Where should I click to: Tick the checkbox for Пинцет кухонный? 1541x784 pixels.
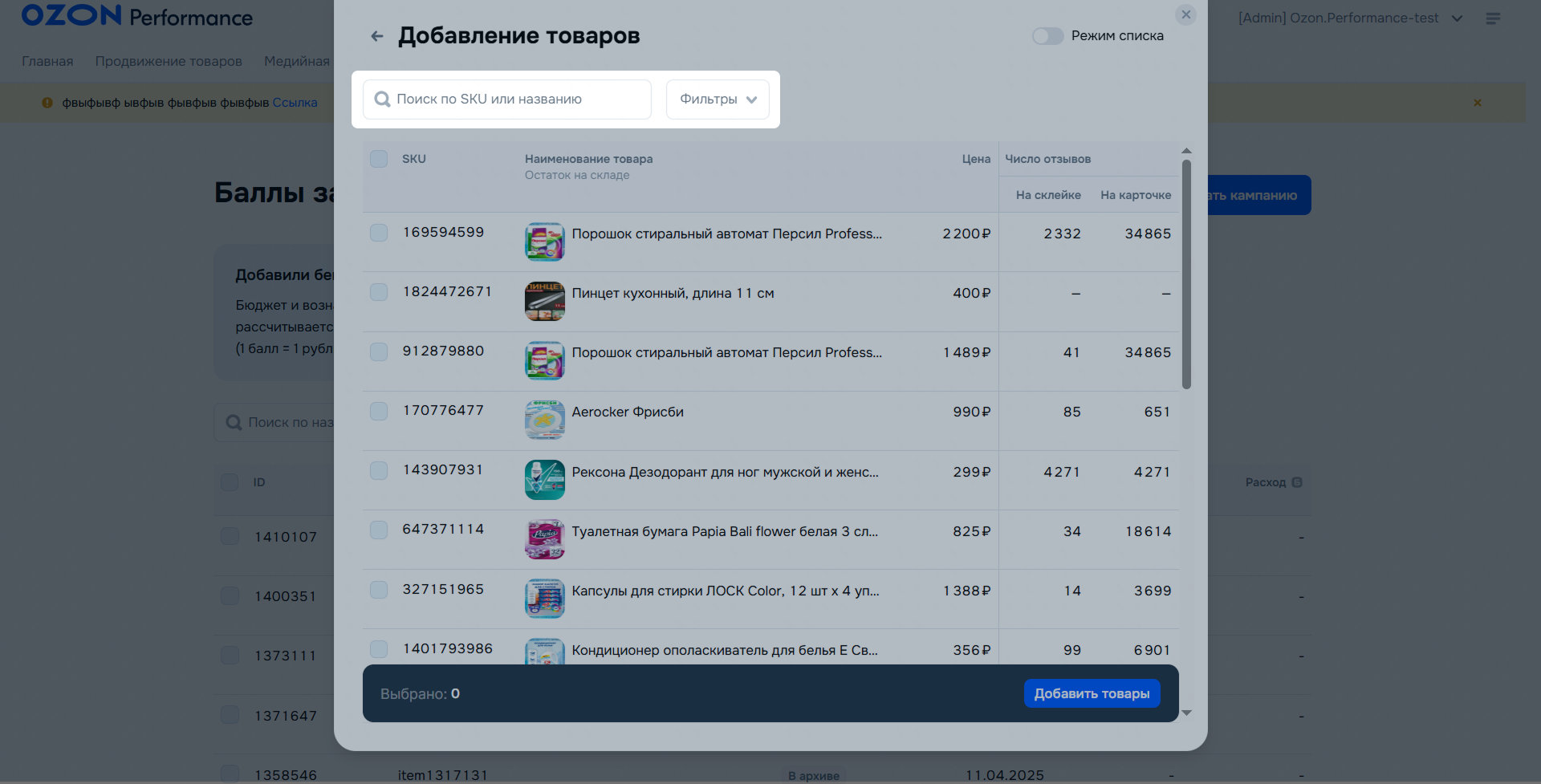pos(379,292)
